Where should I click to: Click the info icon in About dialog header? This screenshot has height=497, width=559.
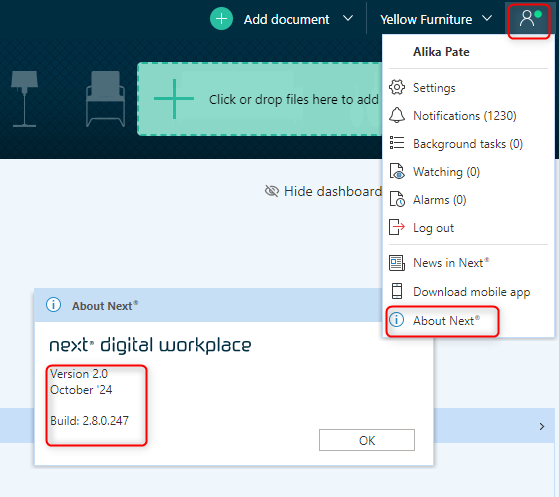(53, 305)
